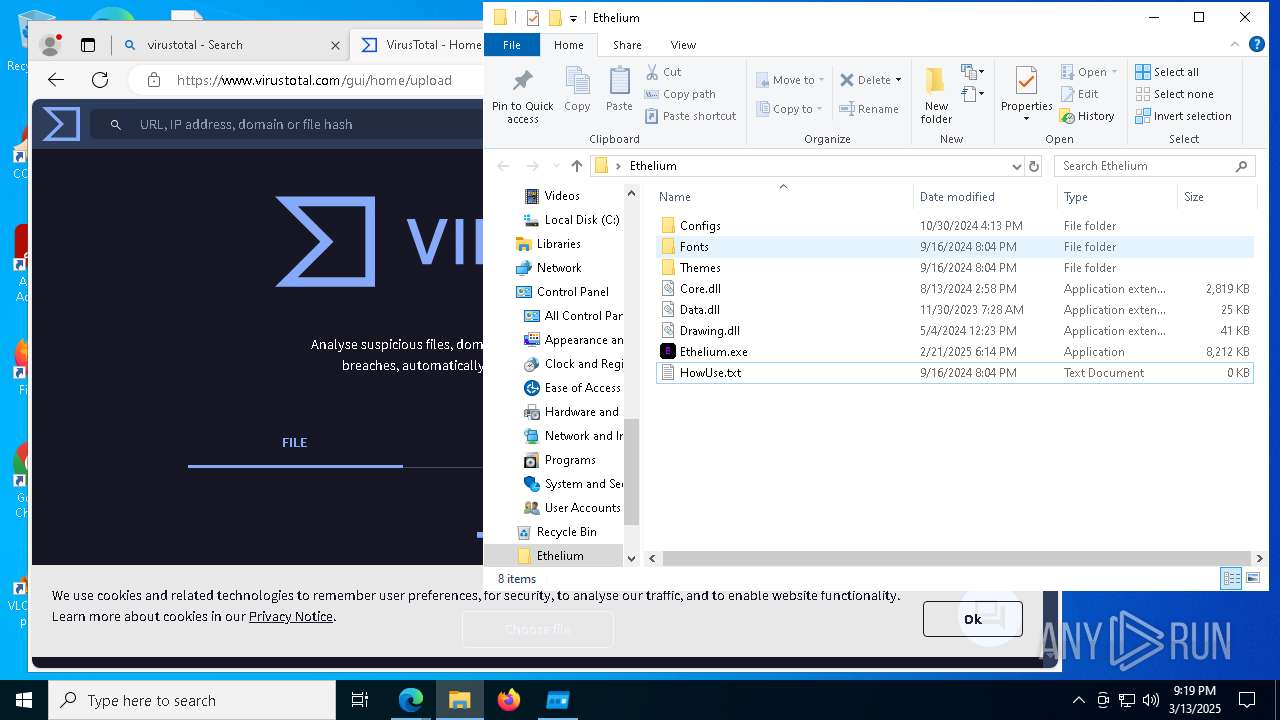
Task: Click the browser Back arrow
Action: point(56,80)
